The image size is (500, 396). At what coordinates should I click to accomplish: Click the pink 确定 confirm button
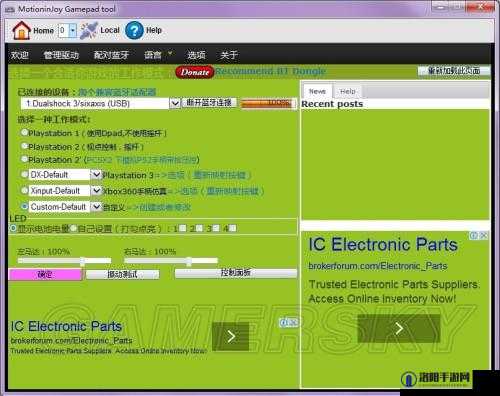(45, 274)
